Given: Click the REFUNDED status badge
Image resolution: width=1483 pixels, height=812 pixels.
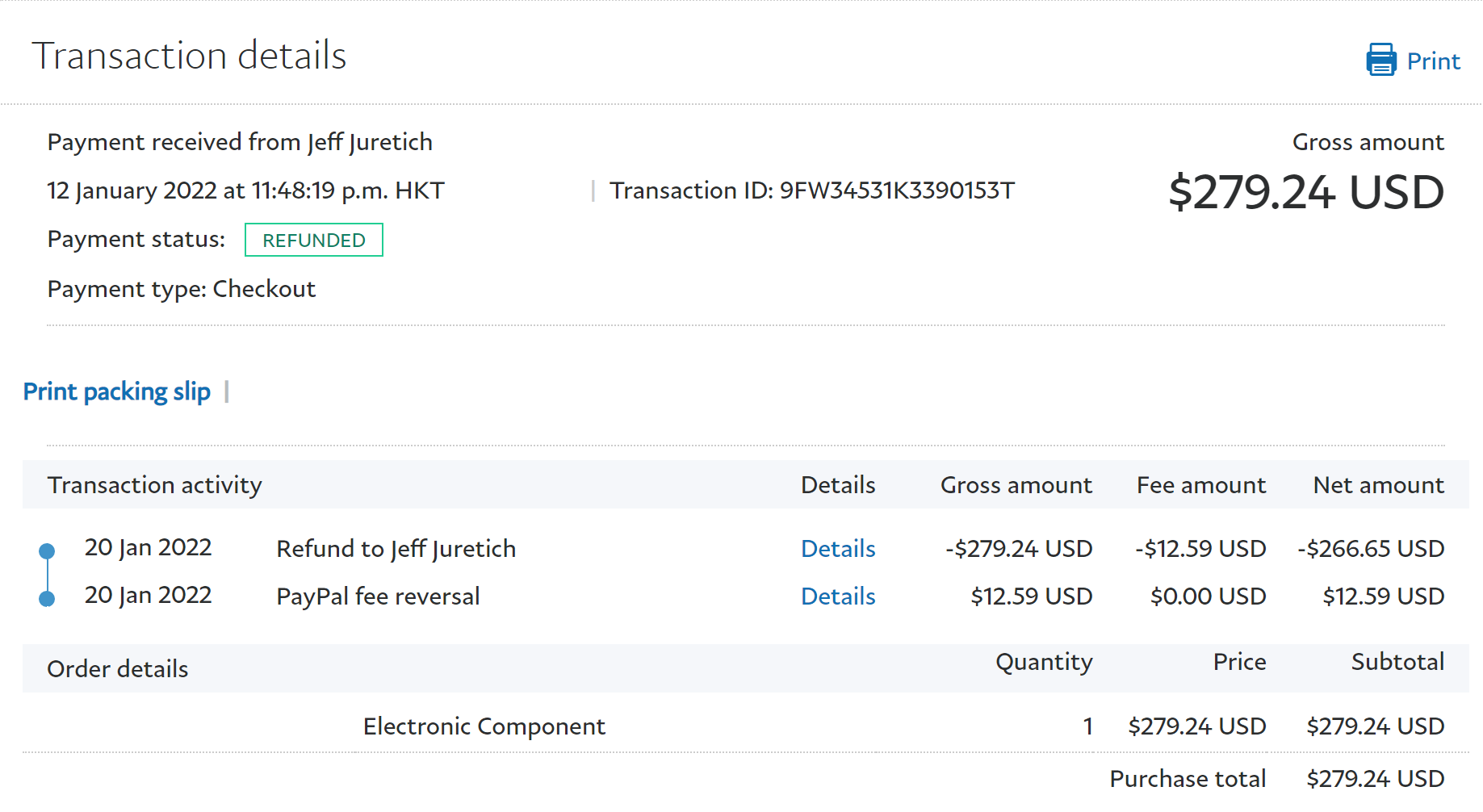Looking at the screenshot, I should [x=313, y=240].
